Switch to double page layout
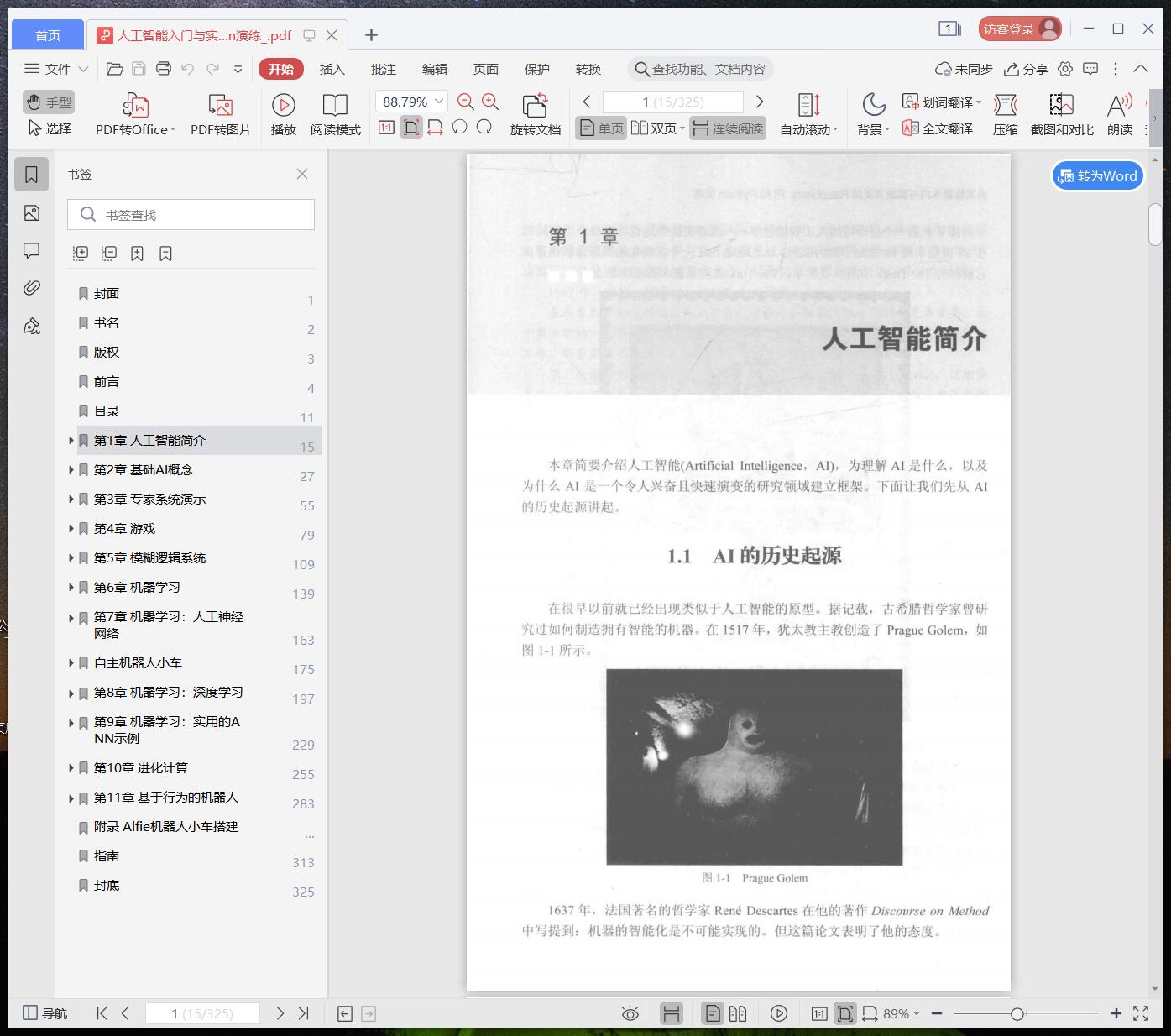This screenshot has height=1036, width=1171. tap(658, 128)
